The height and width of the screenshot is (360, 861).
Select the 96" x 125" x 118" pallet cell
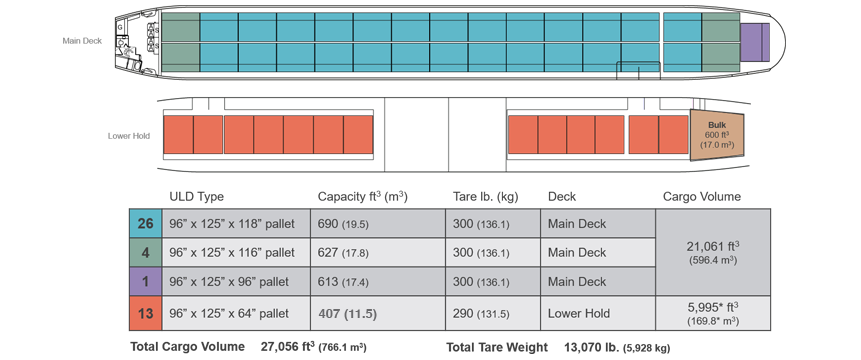click(x=236, y=223)
